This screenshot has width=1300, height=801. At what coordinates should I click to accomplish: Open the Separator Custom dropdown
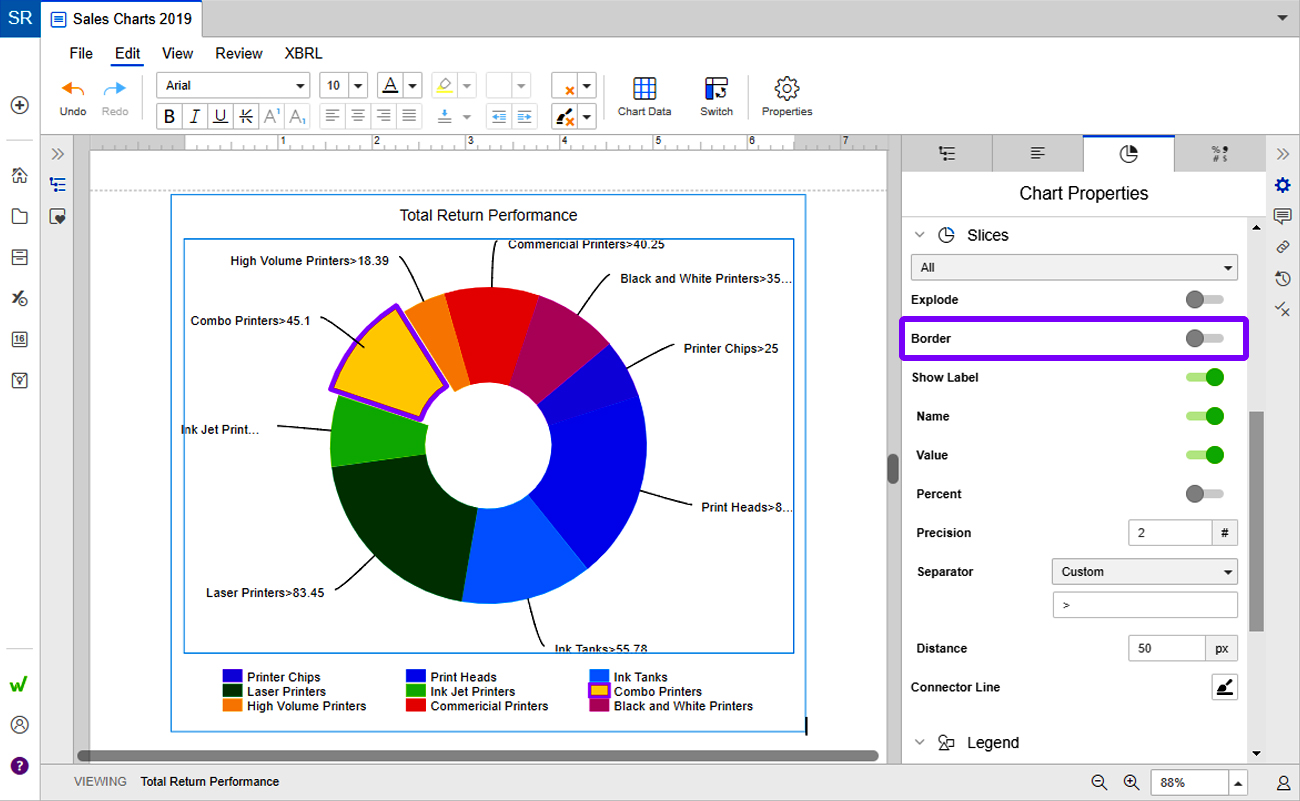1144,572
